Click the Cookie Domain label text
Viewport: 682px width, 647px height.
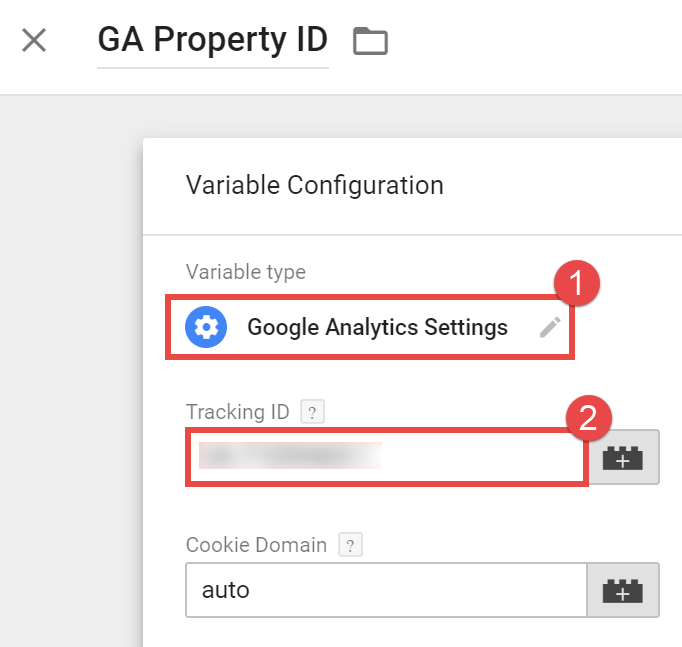tap(256, 545)
